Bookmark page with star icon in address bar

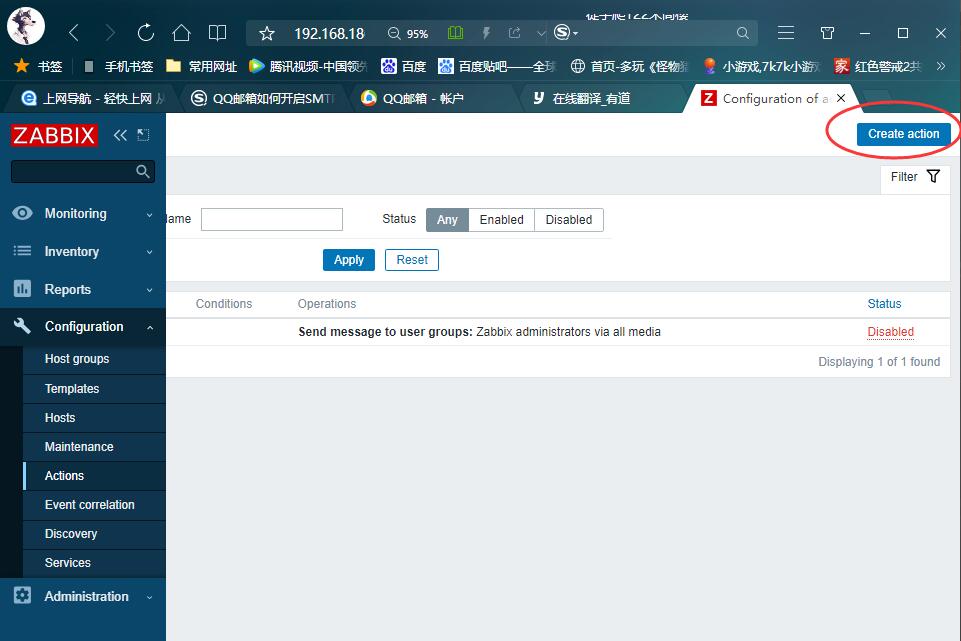point(267,33)
